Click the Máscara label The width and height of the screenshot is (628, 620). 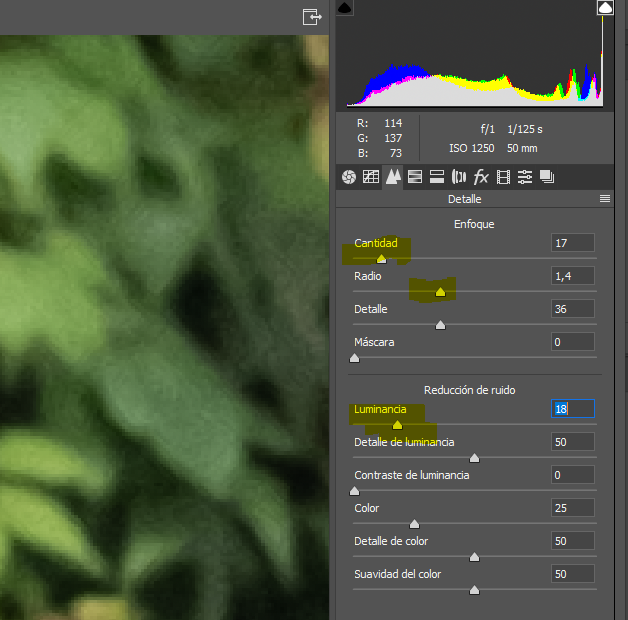374,342
